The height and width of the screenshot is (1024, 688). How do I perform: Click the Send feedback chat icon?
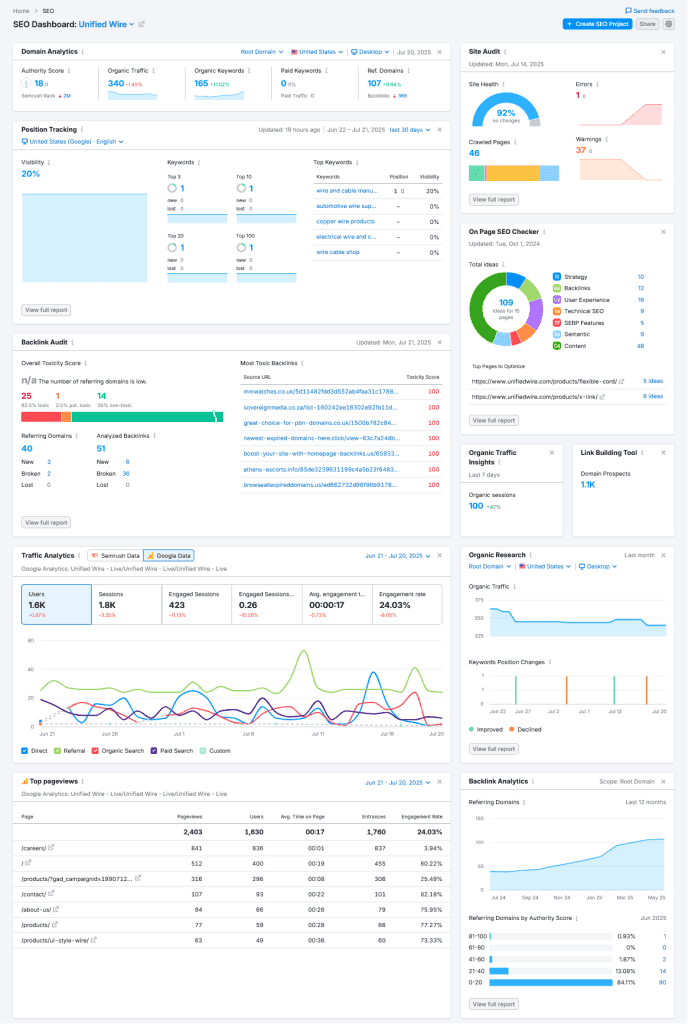point(628,9)
